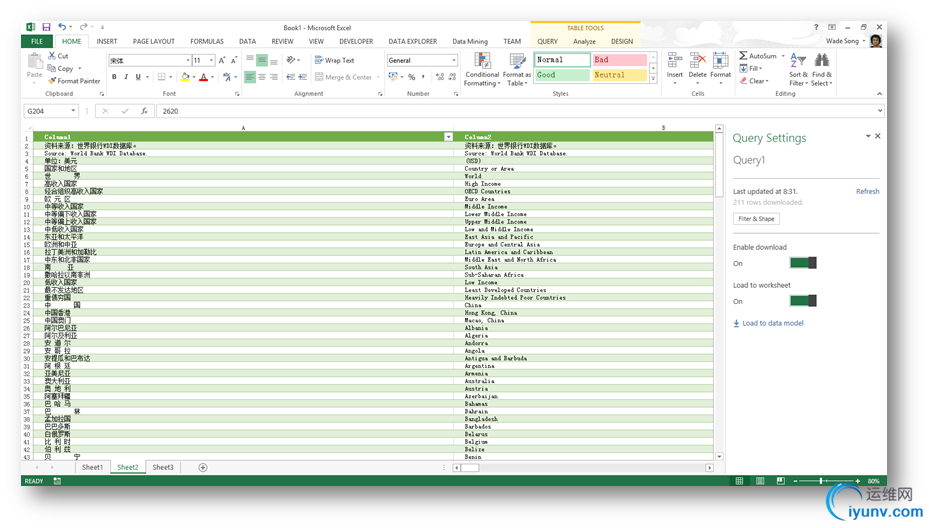Viewport: 929px width, 528px height.
Task: Switch to the FORMULAS tab
Action: click(207, 41)
